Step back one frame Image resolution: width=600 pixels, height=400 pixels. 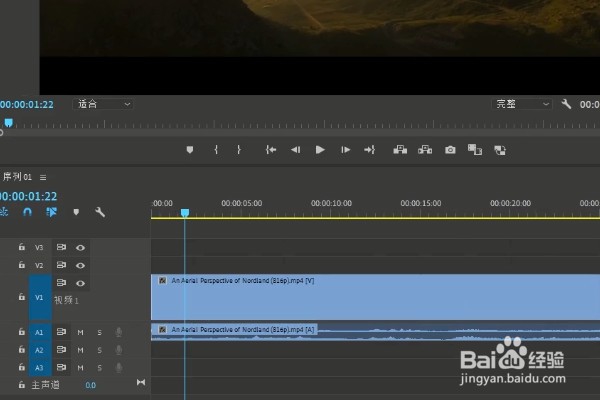tap(295, 150)
